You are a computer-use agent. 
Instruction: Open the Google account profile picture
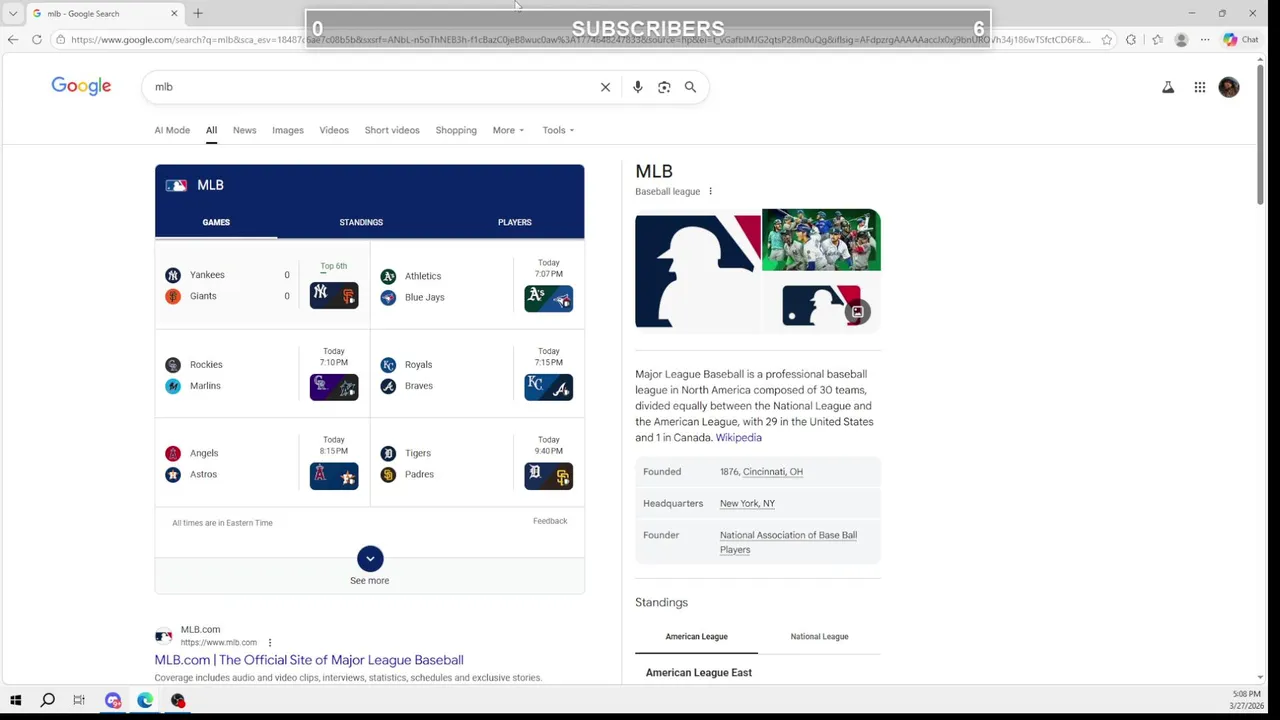1229,87
